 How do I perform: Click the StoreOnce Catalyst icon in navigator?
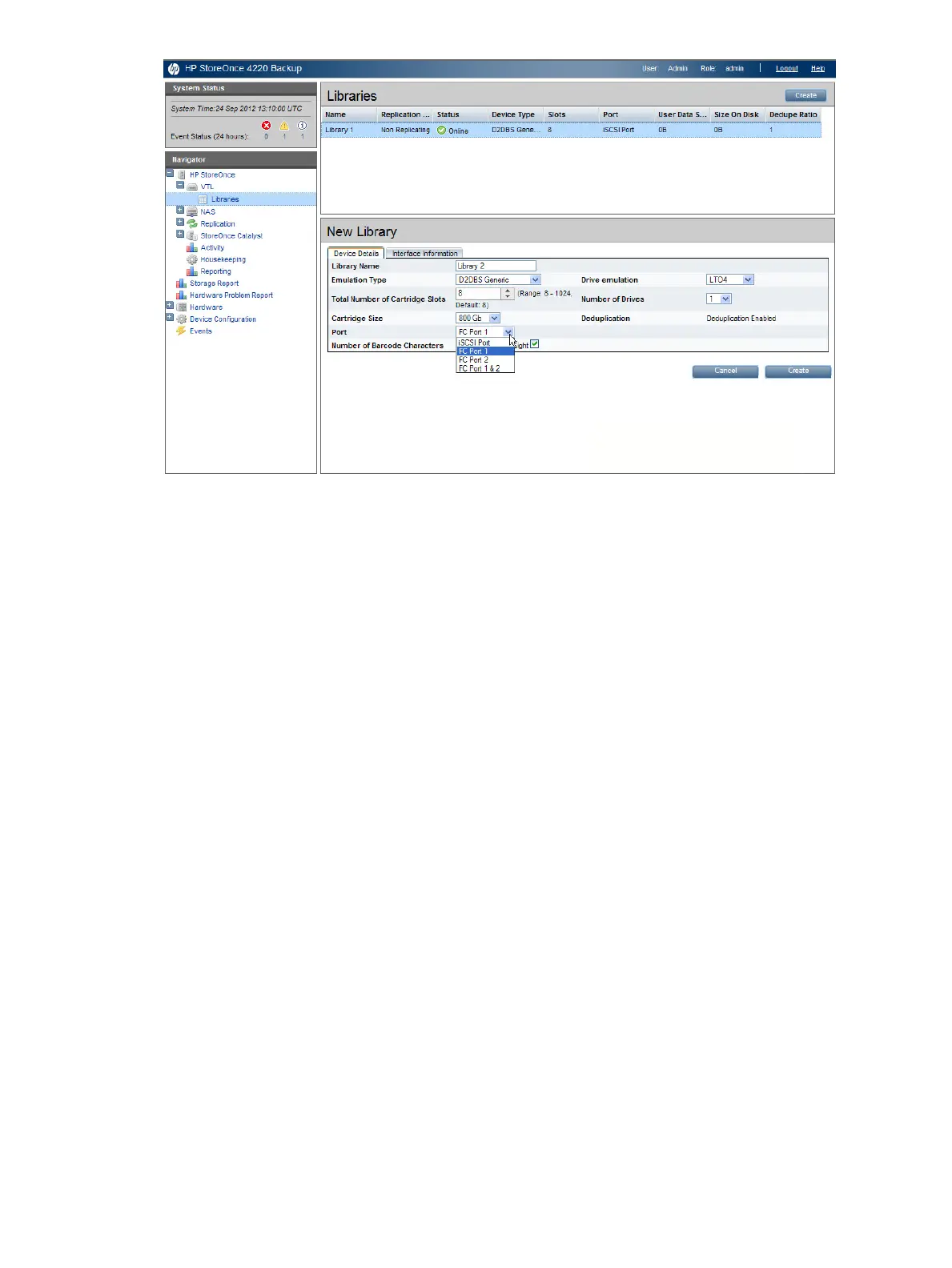[x=192, y=236]
